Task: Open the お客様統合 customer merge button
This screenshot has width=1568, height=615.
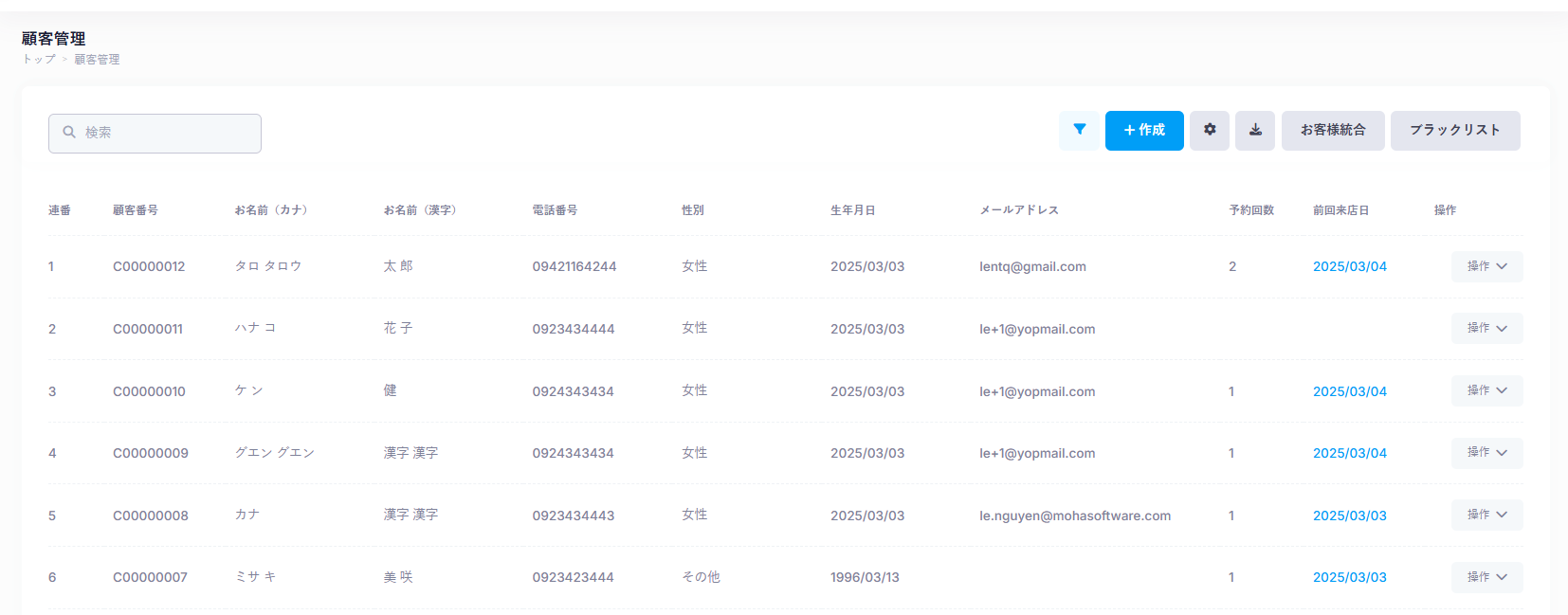Action: point(1333,130)
